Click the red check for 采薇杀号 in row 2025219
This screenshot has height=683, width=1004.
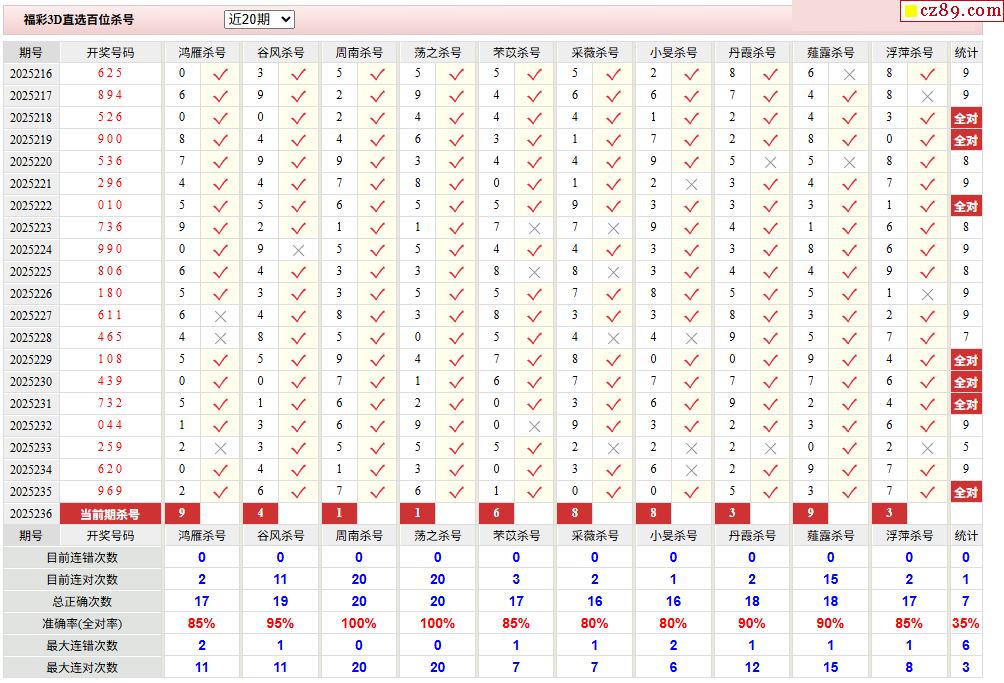pyautogui.click(x=613, y=140)
